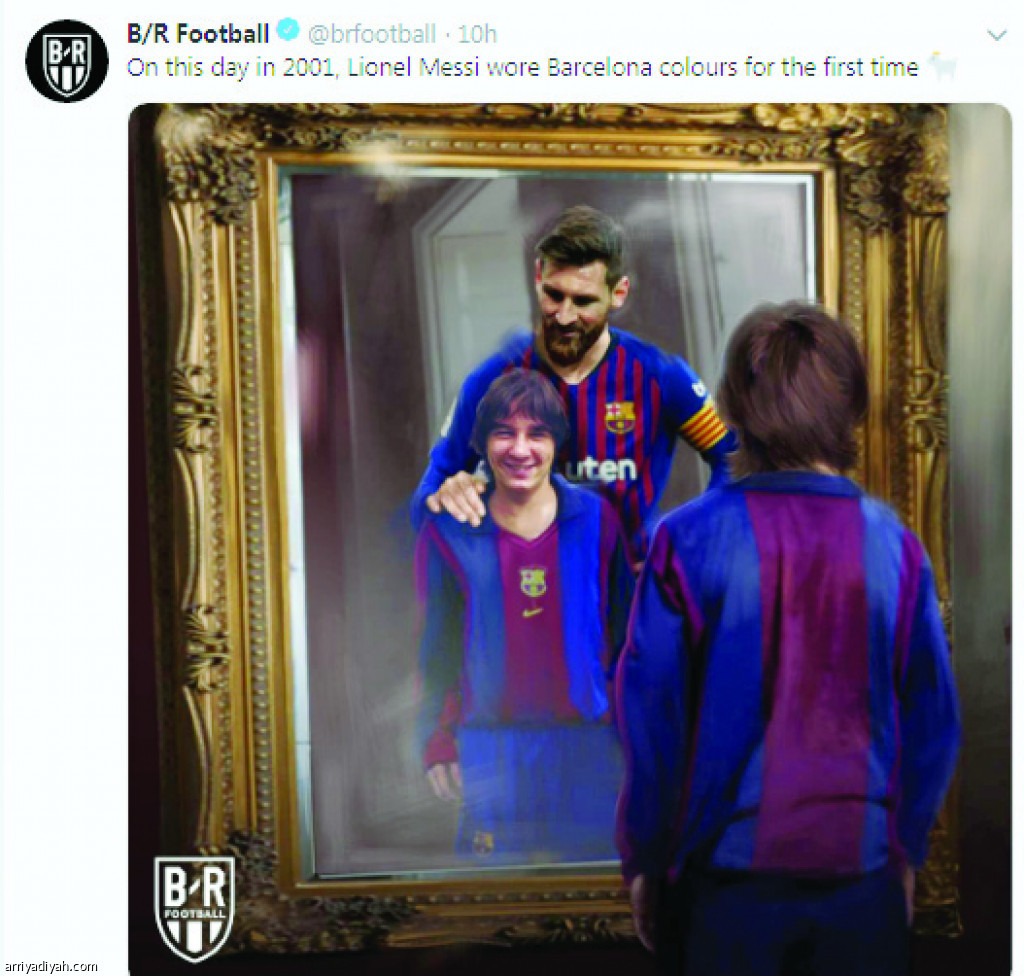
Task: Click the 'uten' sponsor lettering on jersey
Action: pyautogui.click(x=602, y=469)
